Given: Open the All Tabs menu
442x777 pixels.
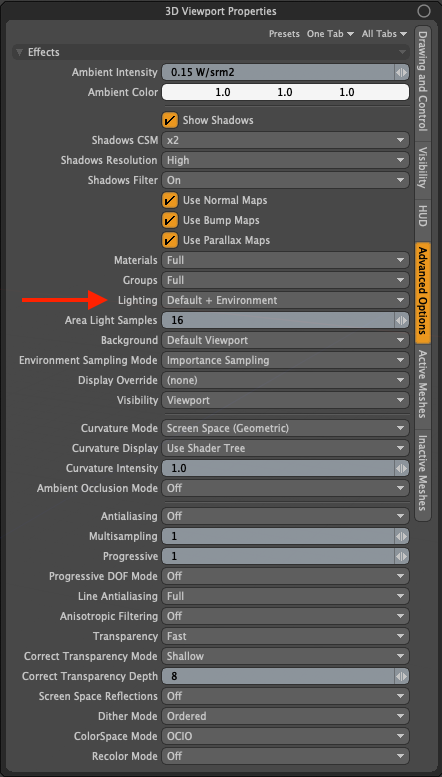Looking at the screenshot, I should pos(384,34).
